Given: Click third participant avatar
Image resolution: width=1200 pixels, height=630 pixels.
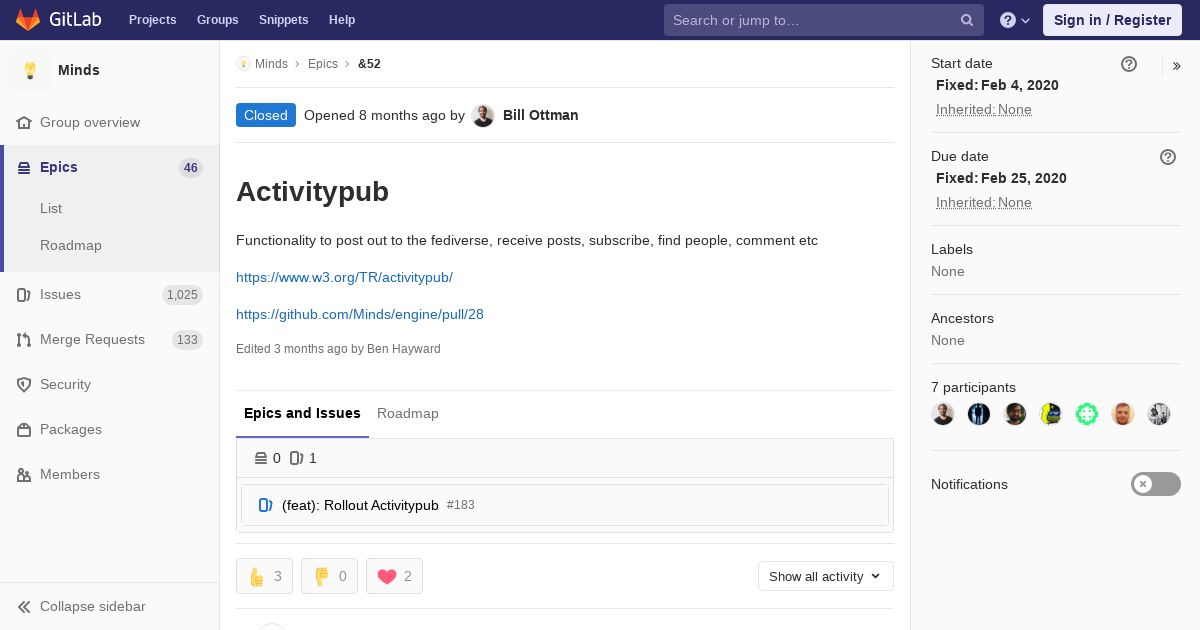Looking at the screenshot, I should (1015, 414).
